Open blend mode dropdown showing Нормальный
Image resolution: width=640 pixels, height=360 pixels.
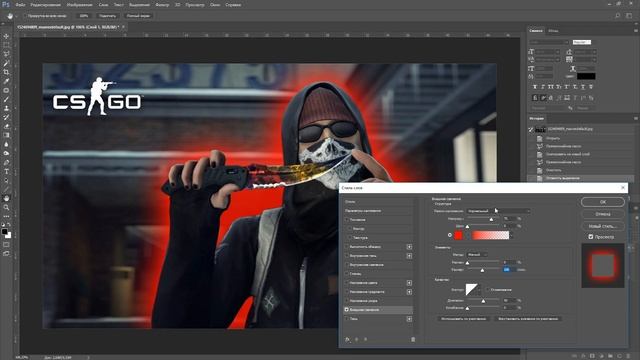click(x=498, y=211)
